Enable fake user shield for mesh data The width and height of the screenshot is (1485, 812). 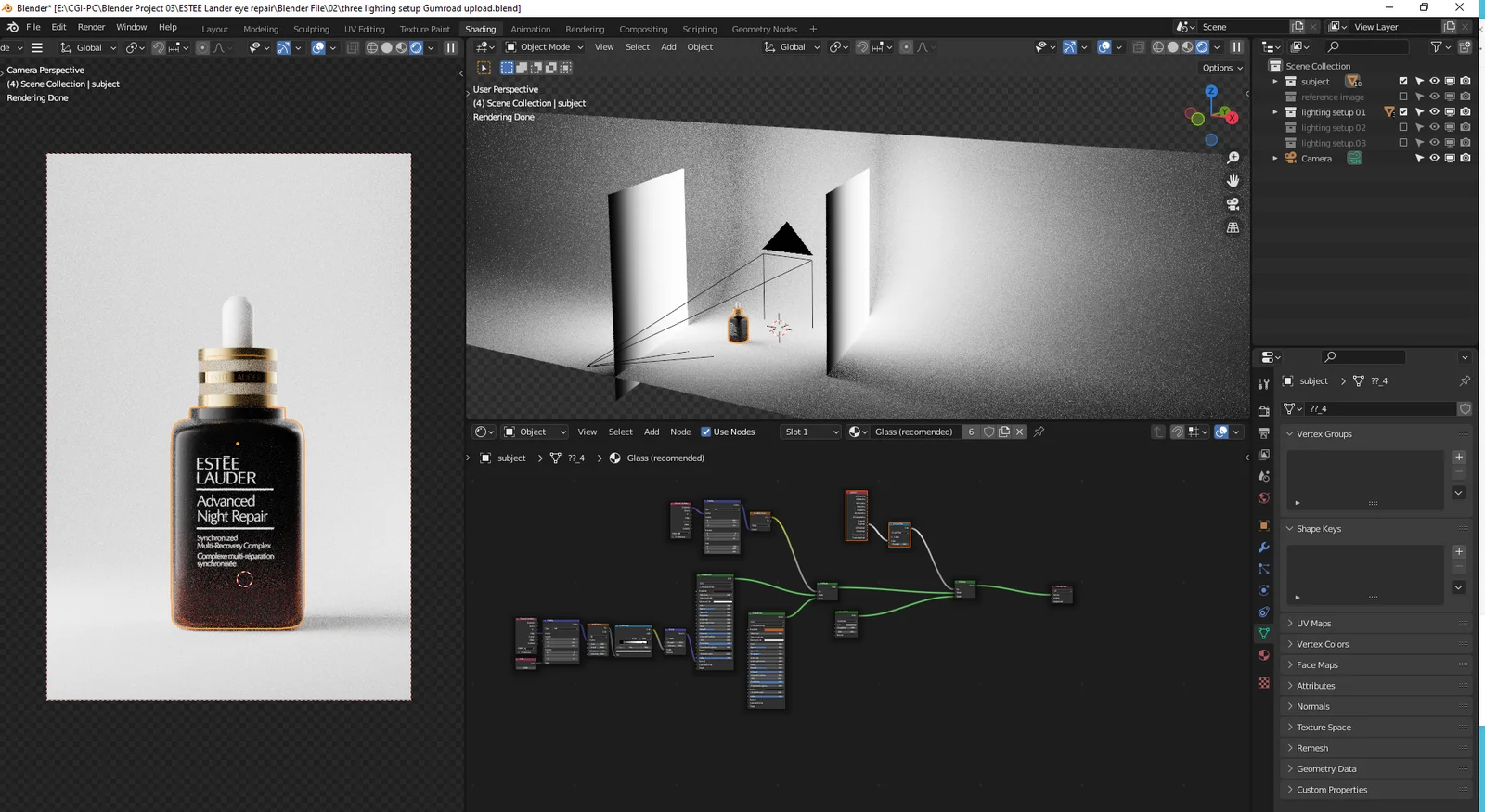[1465, 408]
